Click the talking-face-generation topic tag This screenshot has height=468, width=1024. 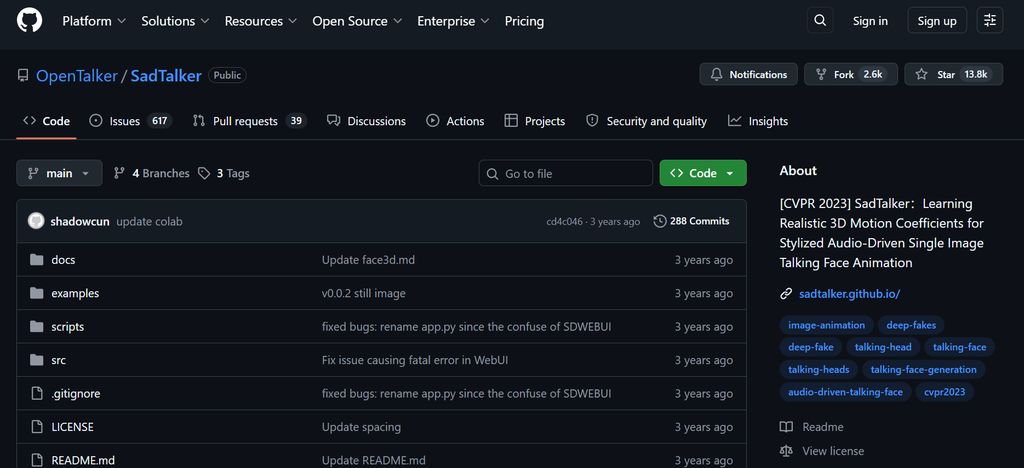point(923,369)
